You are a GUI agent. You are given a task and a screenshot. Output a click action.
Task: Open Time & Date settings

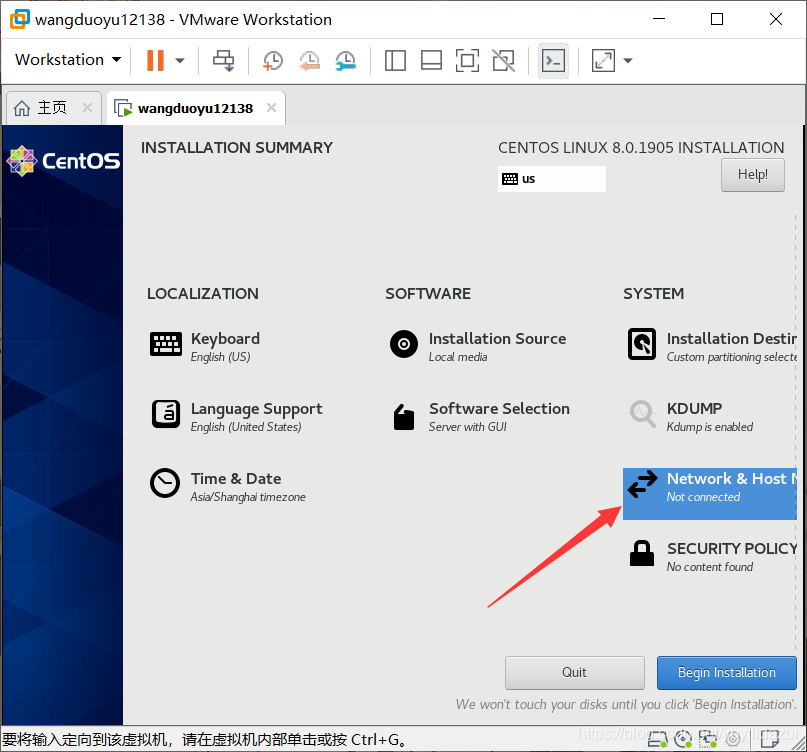(227, 486)
